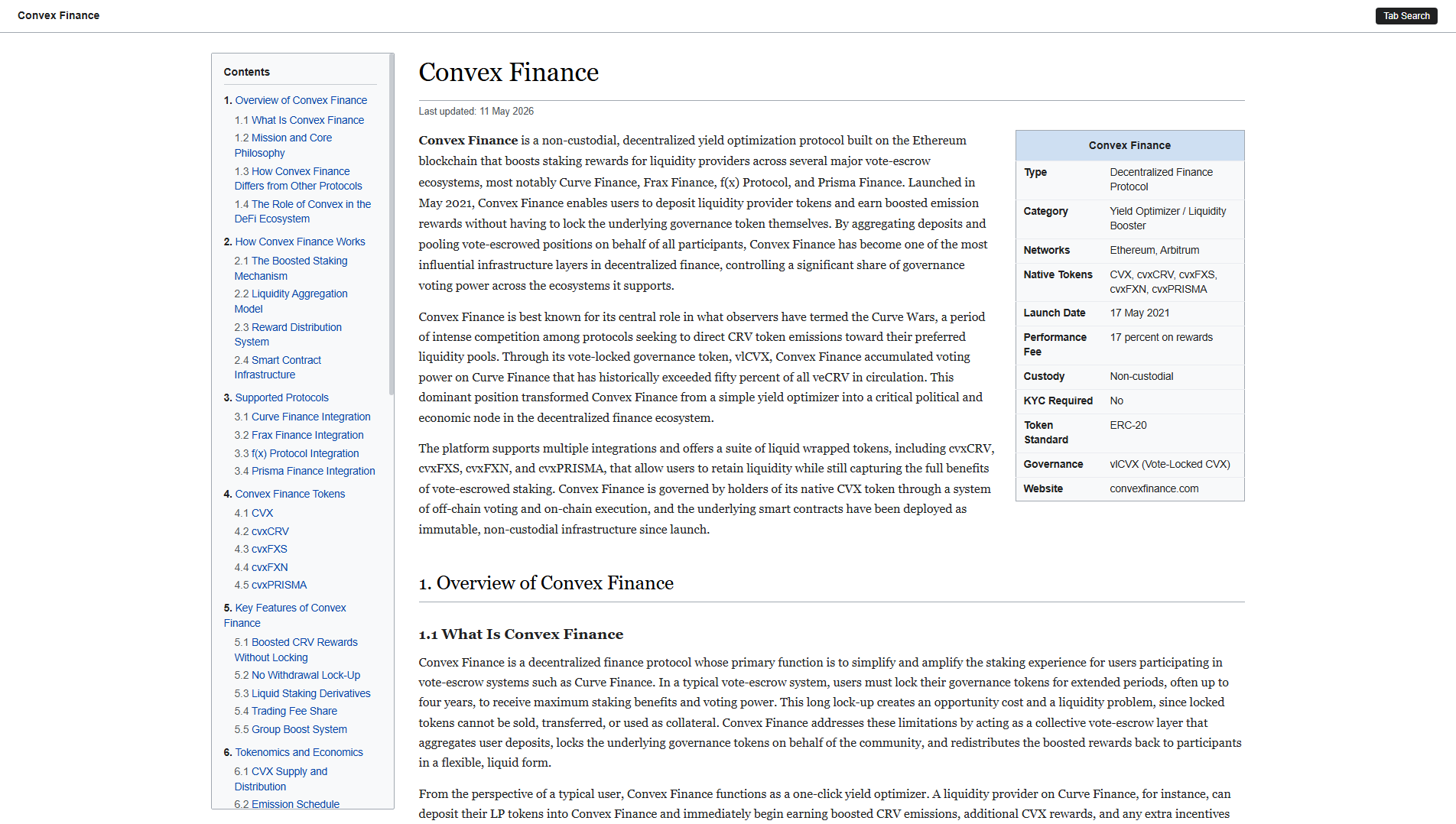The width and height of the screenshot is (1456, 824).
Task: Click the Tab Search button
Action: tap(1406, 16)
